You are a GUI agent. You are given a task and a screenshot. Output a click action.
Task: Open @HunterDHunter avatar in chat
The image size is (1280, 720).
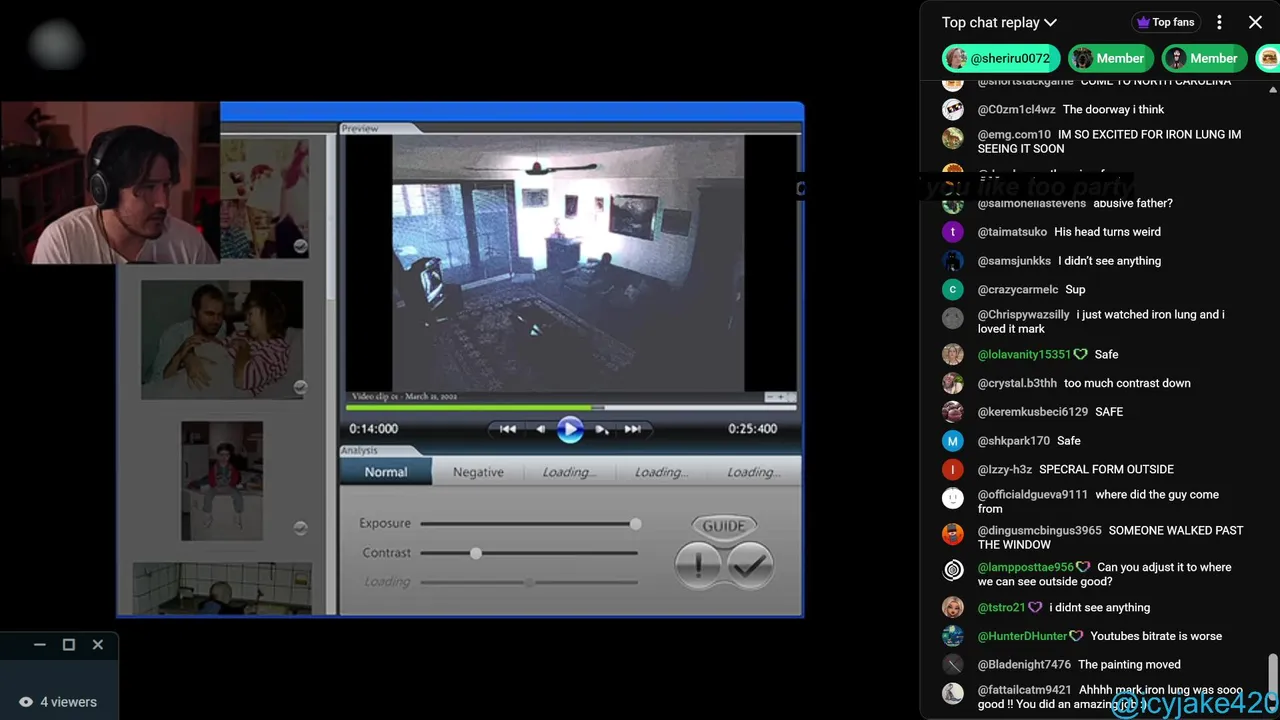[x=953, y=636]
